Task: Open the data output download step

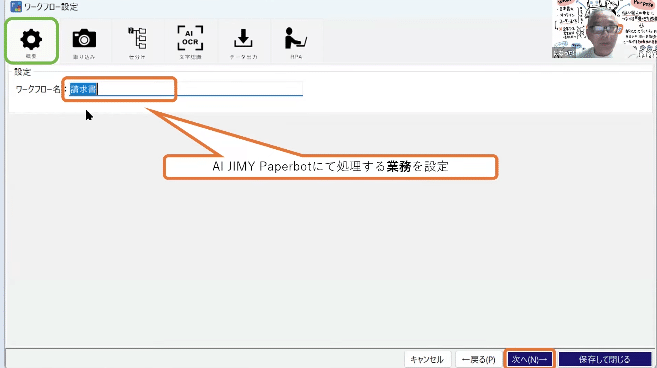Action: (243, 41)
